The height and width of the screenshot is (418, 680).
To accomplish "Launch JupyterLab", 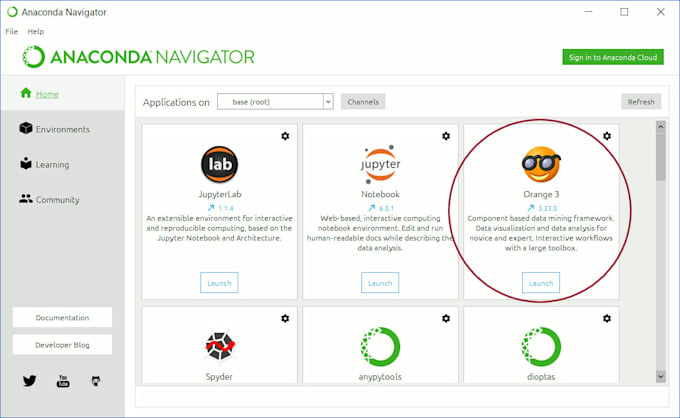I will coord(219,283).
